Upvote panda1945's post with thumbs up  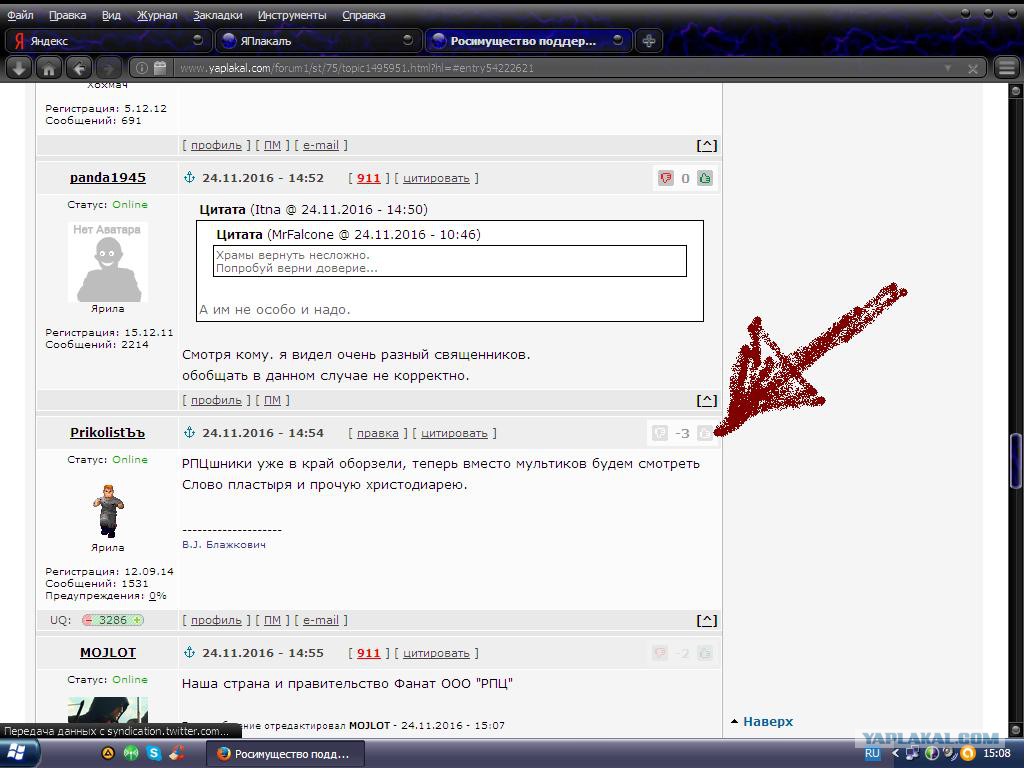[x=705, y=178]
